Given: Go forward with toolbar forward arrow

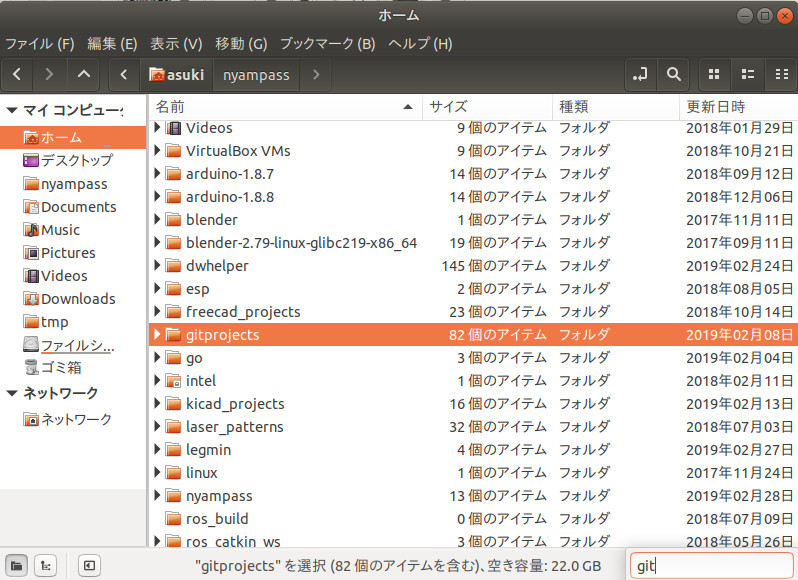Looking at the screenshot, I should pos(49,75).
